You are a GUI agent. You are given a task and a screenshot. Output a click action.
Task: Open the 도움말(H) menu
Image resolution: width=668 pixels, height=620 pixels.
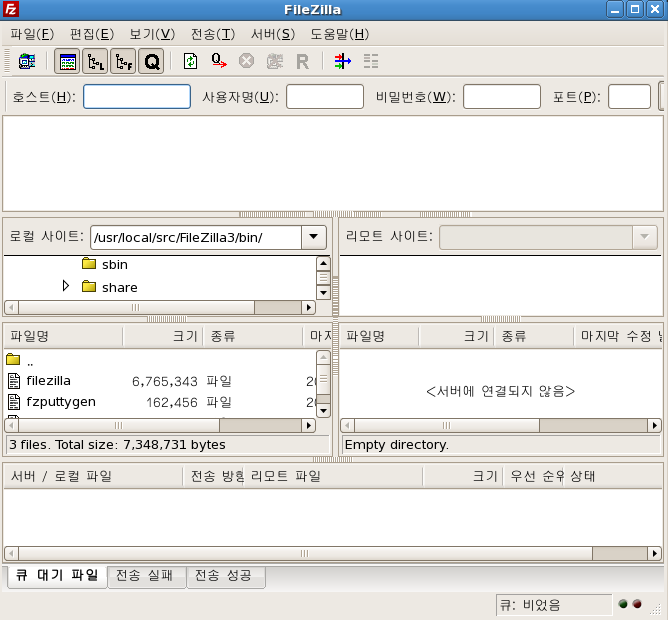[x=339, y=34]
